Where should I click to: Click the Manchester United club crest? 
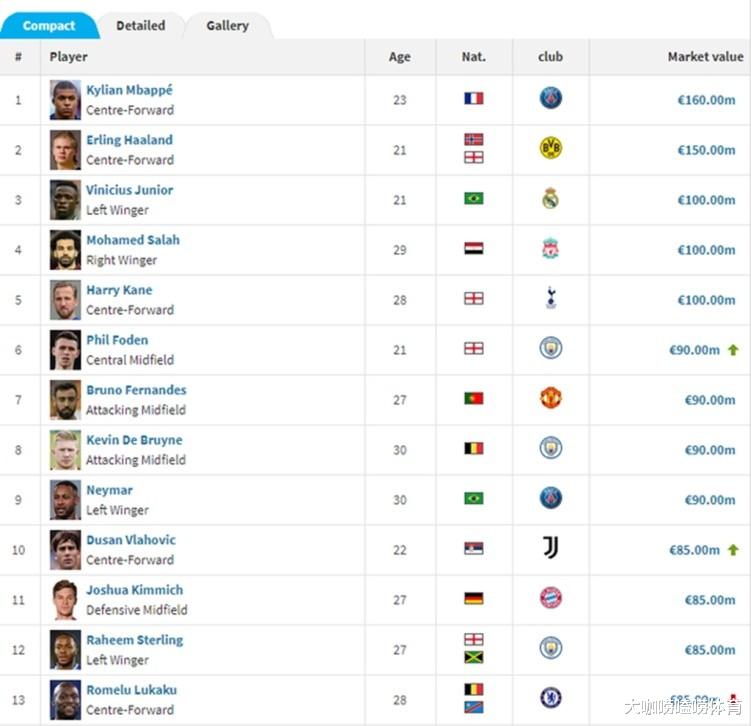click(x=550, y=398)
